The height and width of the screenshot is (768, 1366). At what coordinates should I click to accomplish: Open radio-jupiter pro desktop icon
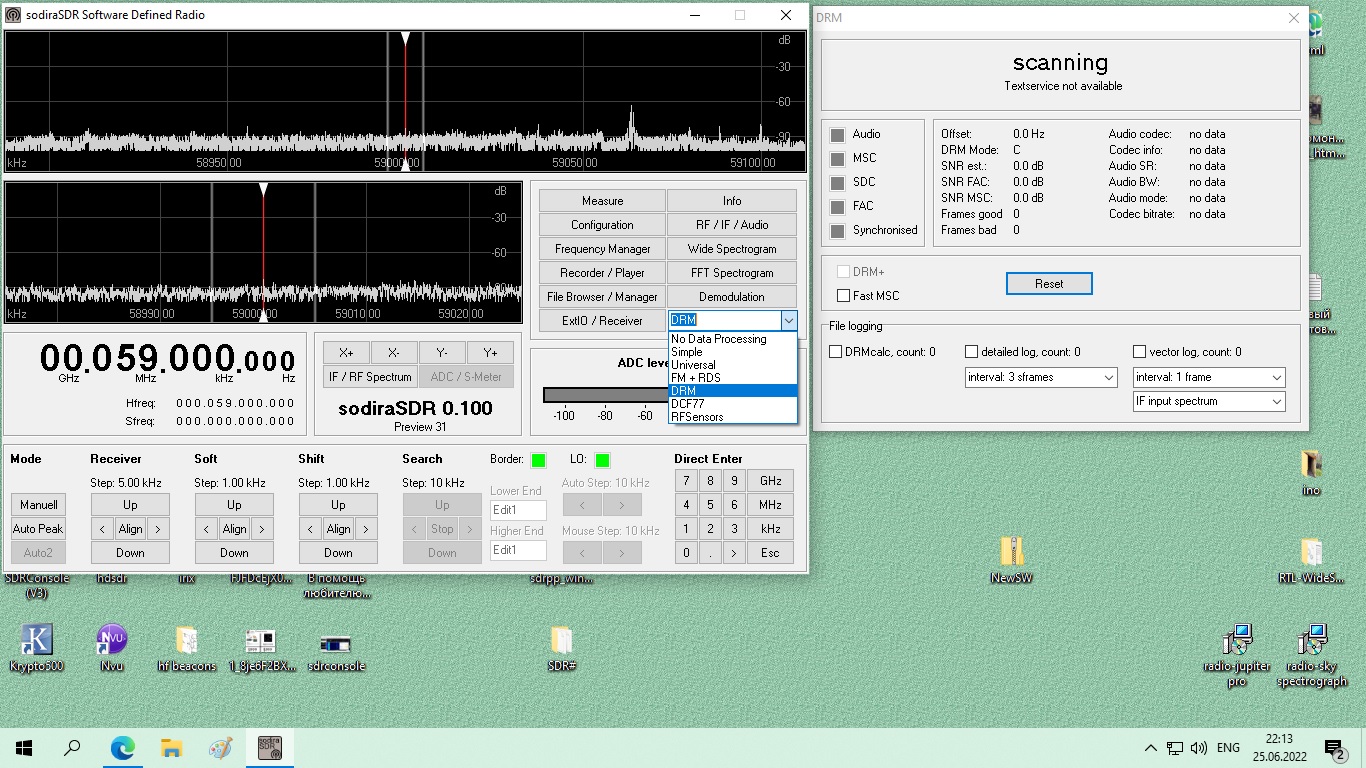pos(1237,641)
